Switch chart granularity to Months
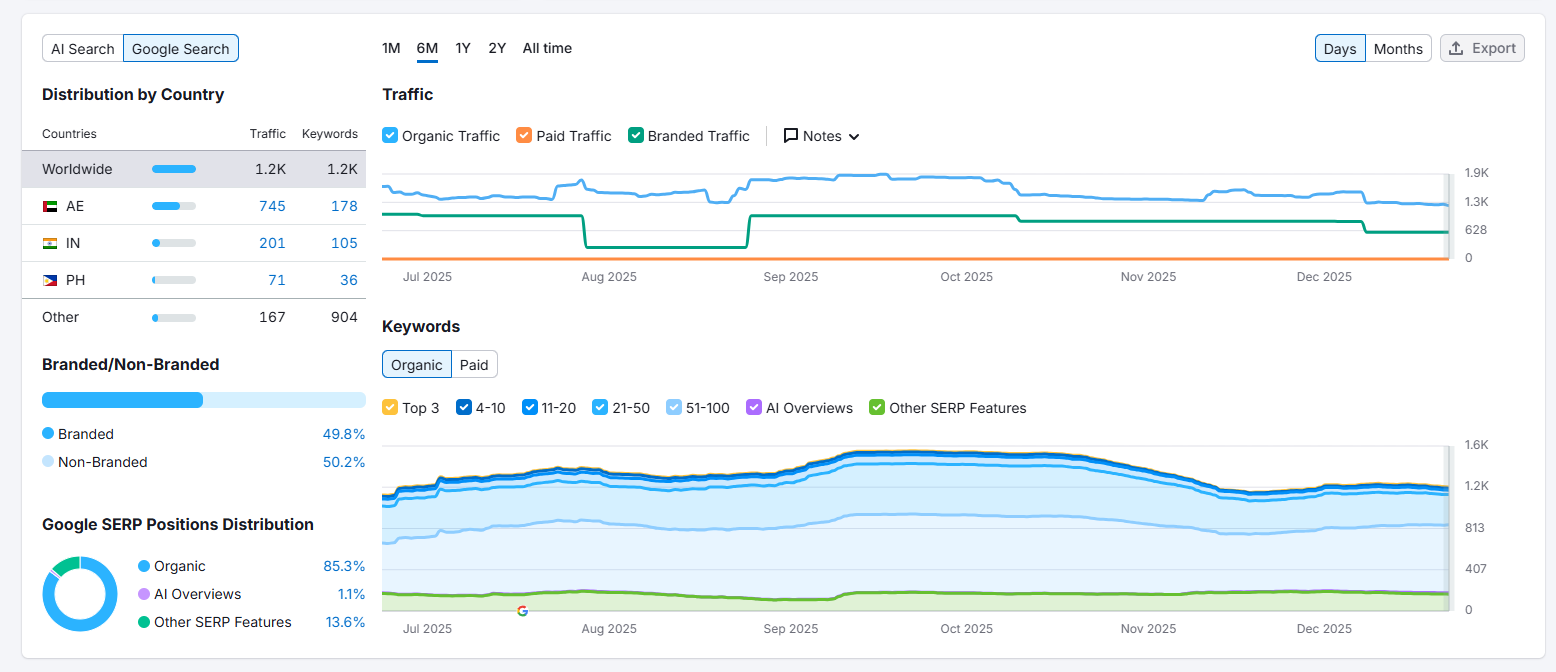The width and height of the screenshot is (1556, 672). 1398,49
